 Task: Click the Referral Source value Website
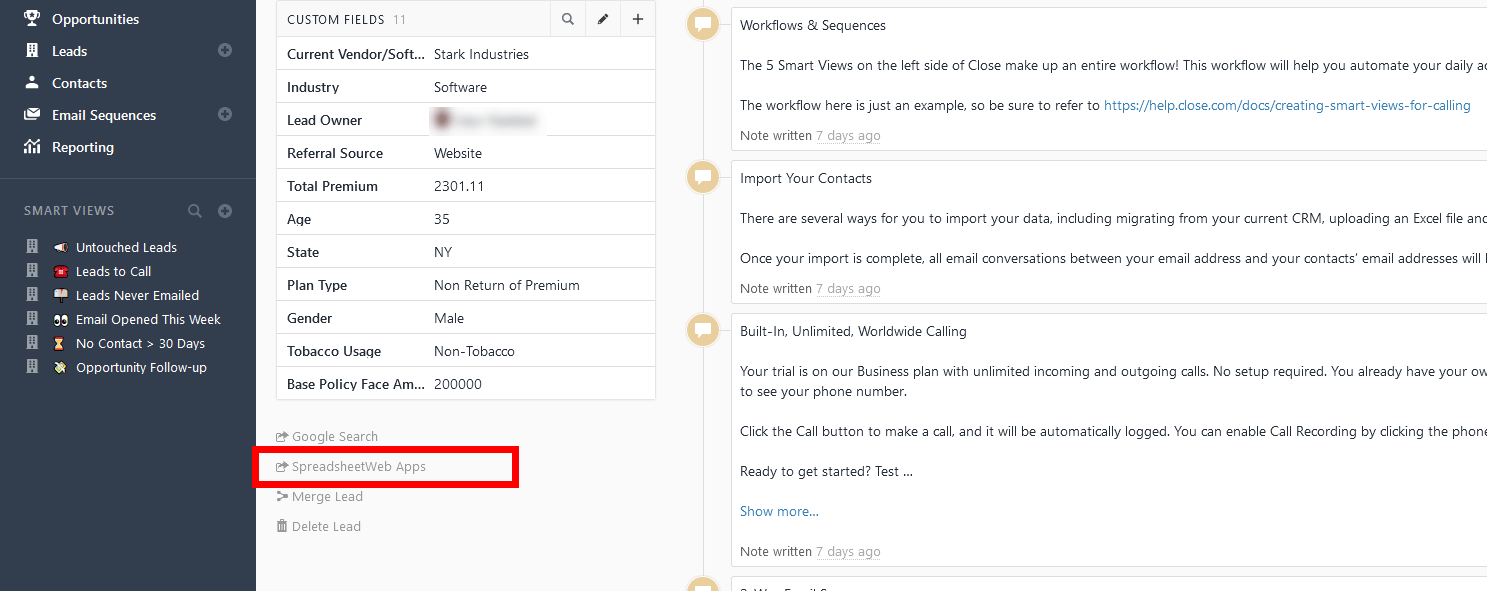[458, 153]
